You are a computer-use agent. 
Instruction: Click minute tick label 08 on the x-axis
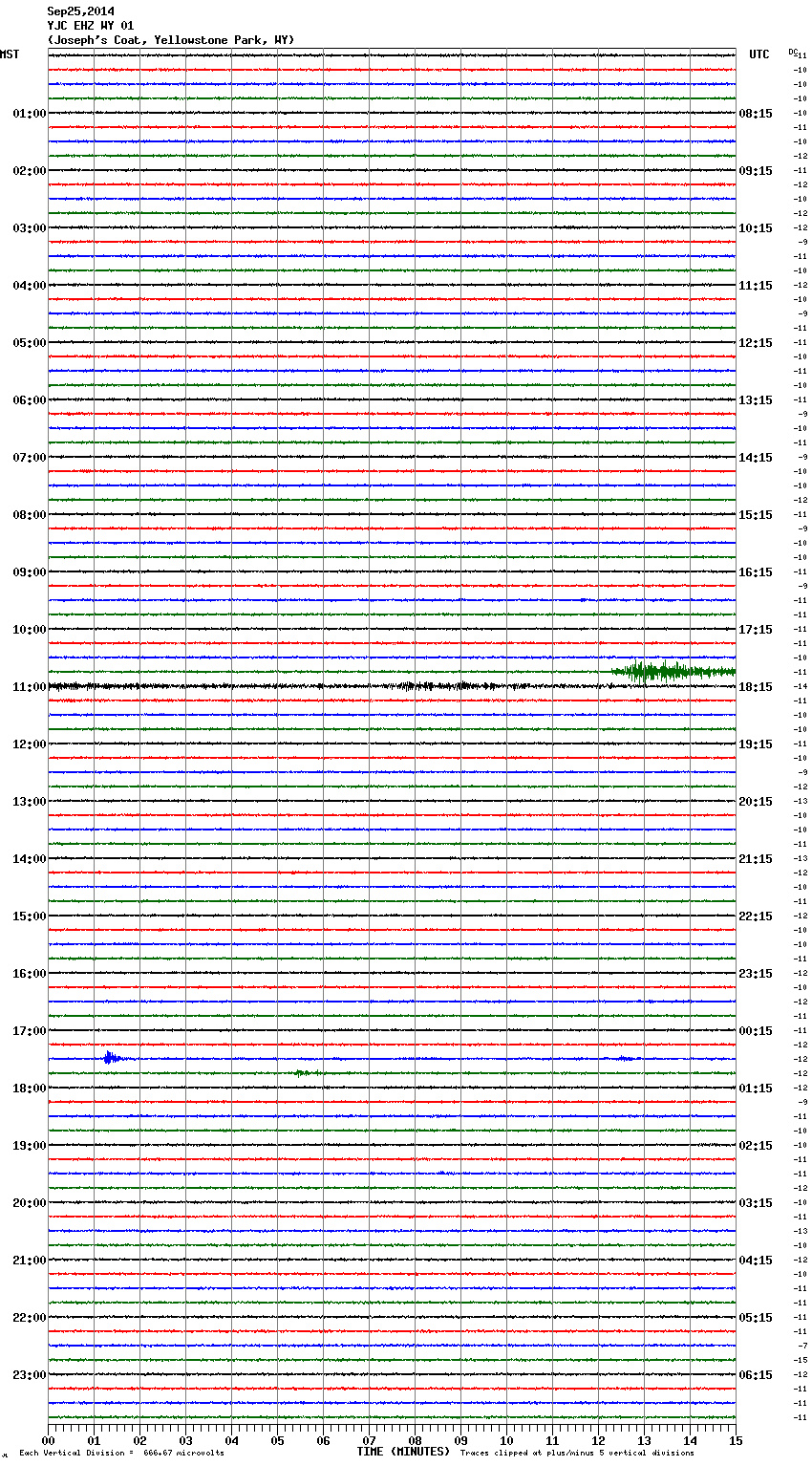tap(415, 1440)
